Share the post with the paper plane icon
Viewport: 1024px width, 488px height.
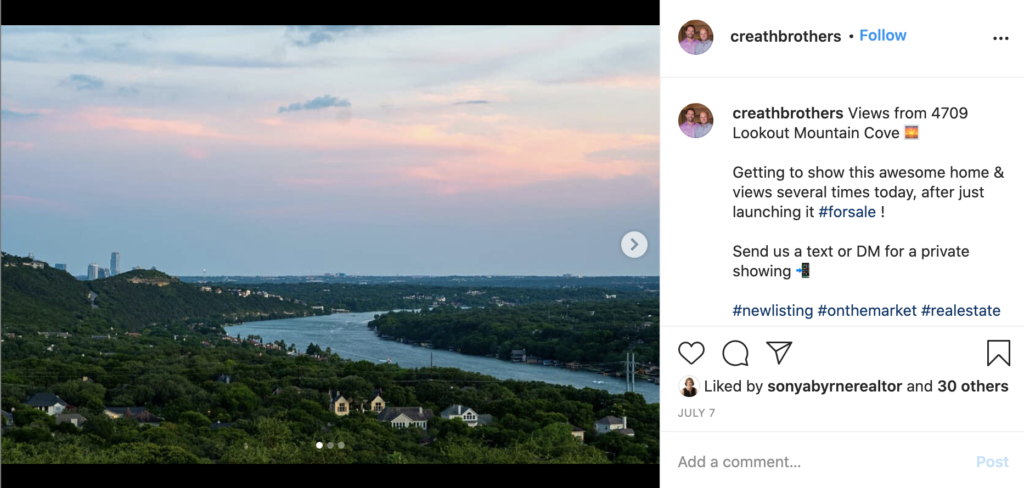pos(779,353)
